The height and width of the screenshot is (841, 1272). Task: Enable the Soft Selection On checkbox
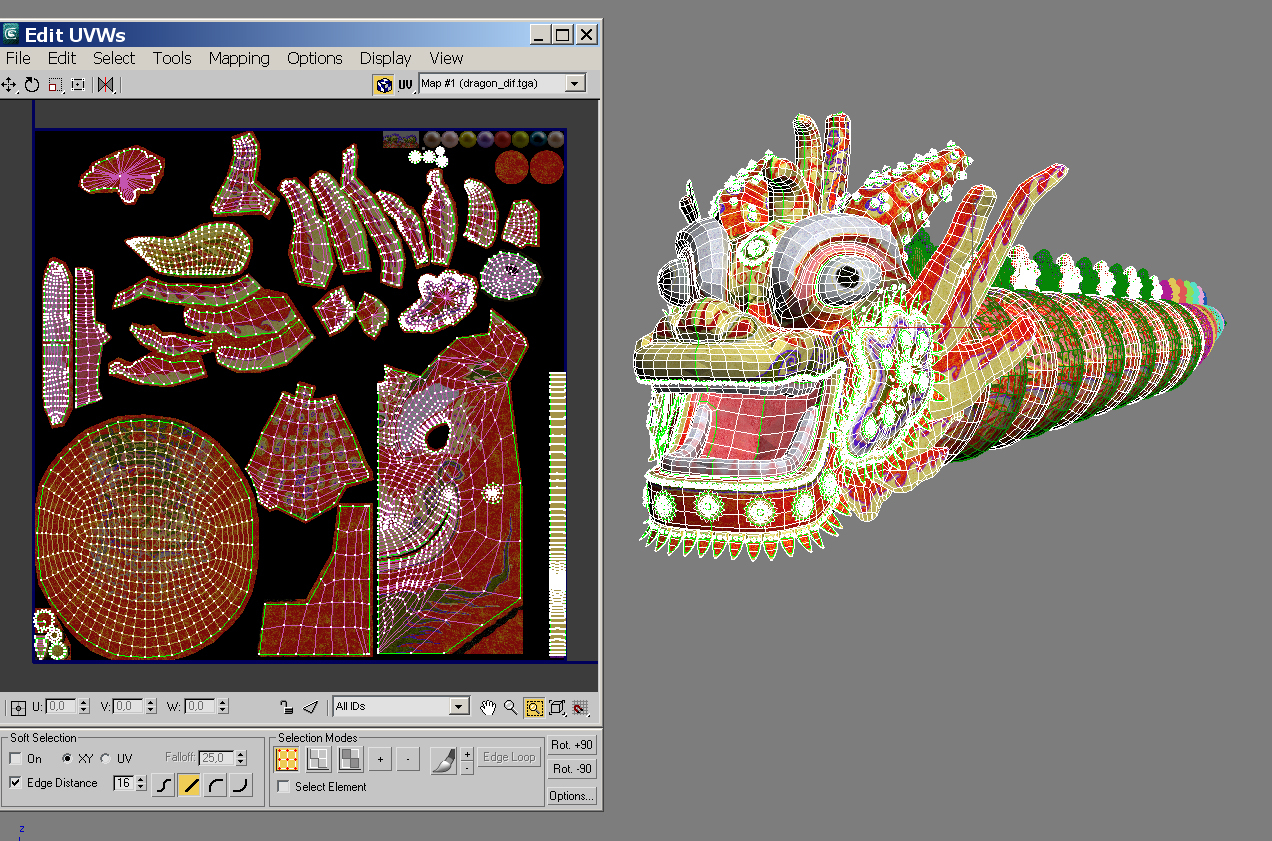[x=13, y=758]
